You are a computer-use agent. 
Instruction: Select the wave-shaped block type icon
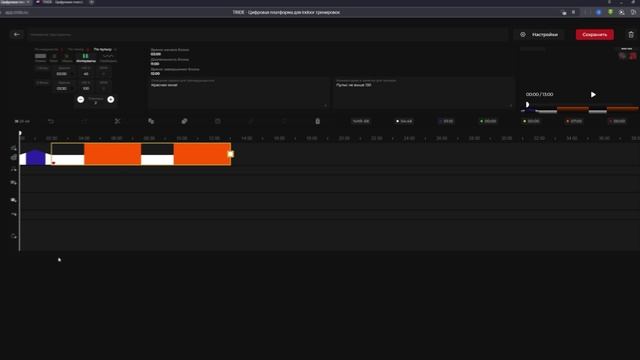click(108, 57)
